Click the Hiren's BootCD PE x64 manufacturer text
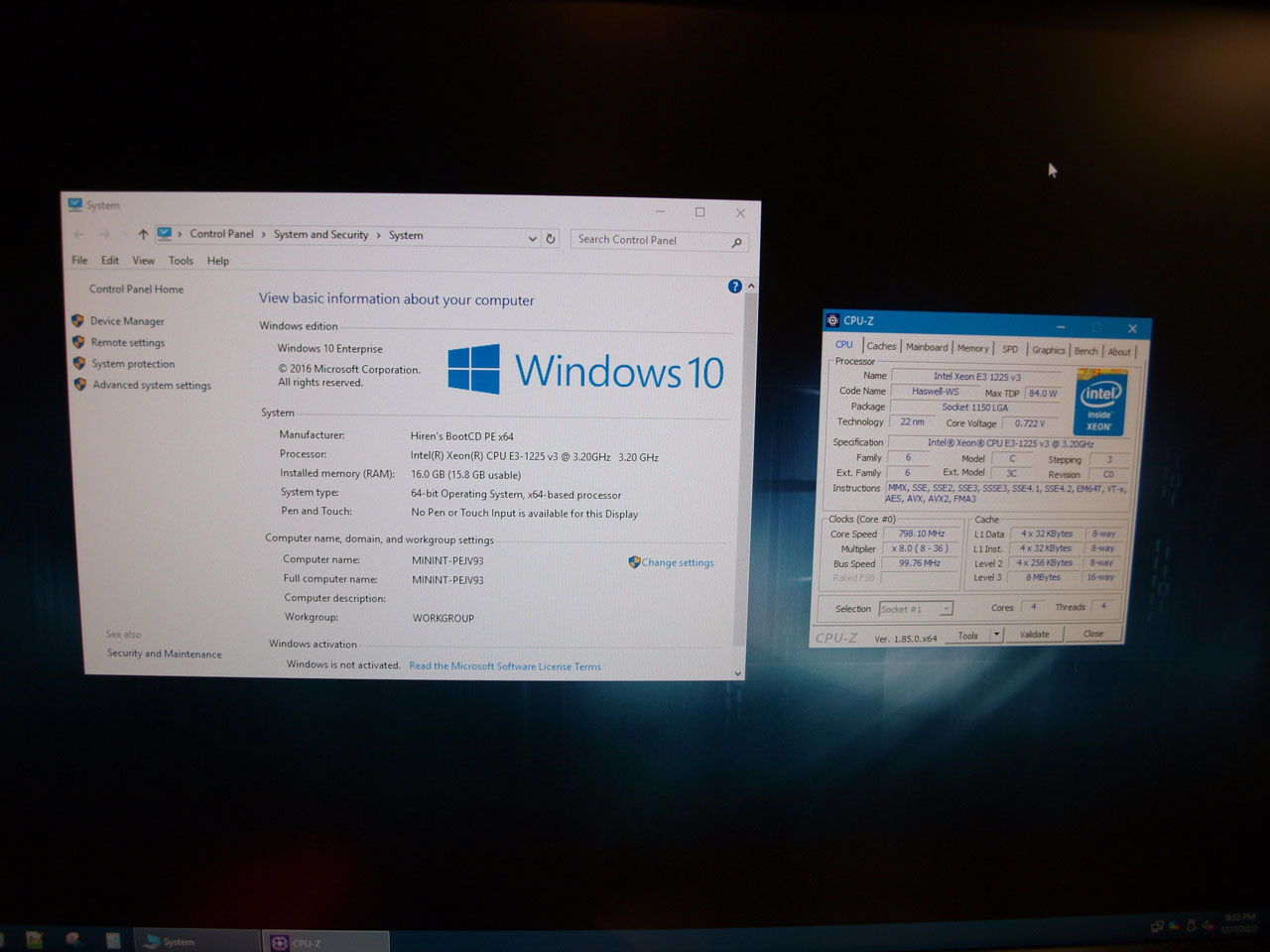This screenshot has width=1270, height=952. [x=462, y=436]
